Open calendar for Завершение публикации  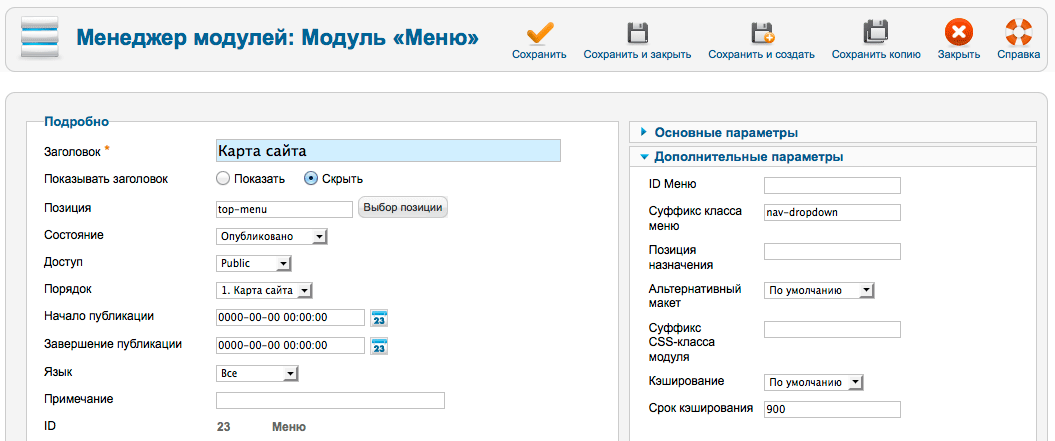coord(379,346)
